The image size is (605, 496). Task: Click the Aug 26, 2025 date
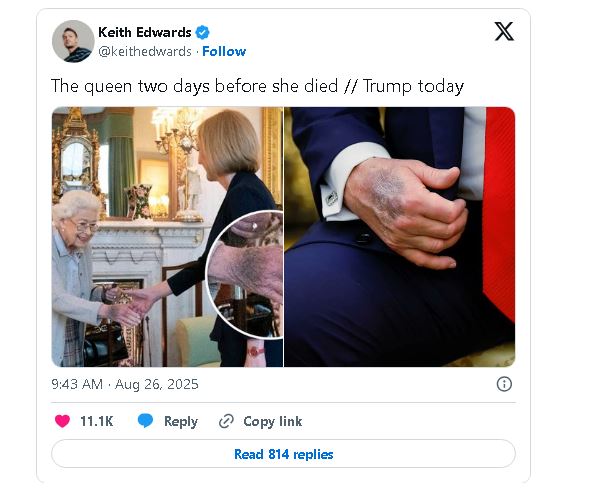[x=156, y=384]
